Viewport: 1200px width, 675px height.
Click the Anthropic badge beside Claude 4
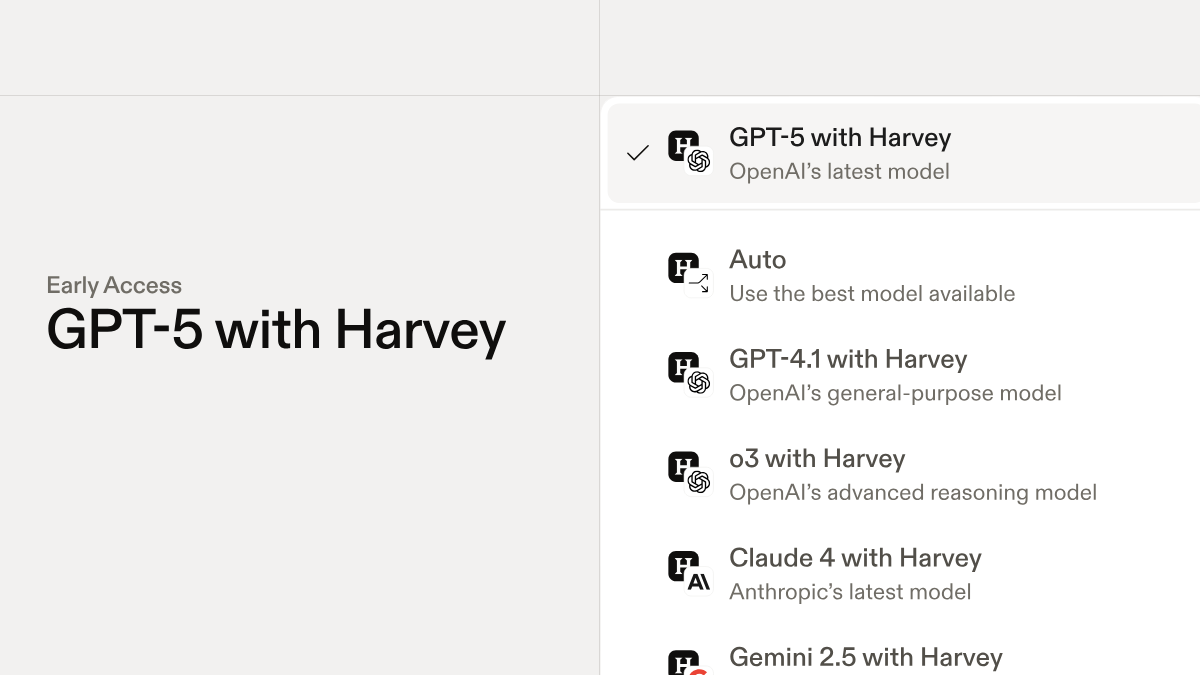click(697, 582)
